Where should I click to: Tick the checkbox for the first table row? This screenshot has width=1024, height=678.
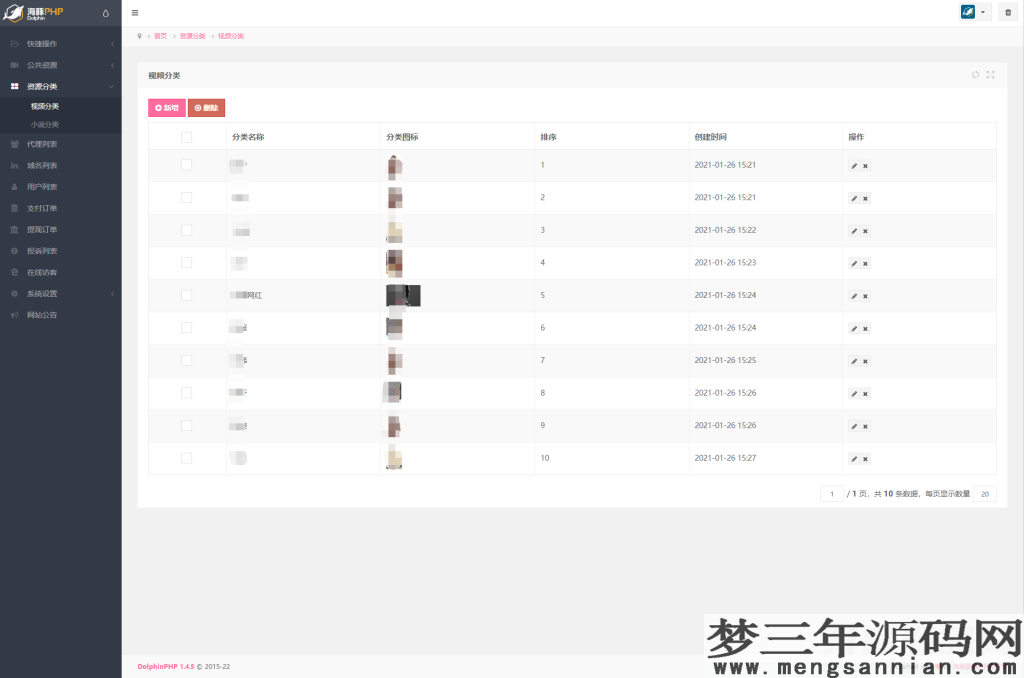pyautogui.click(x=185, y=165)
